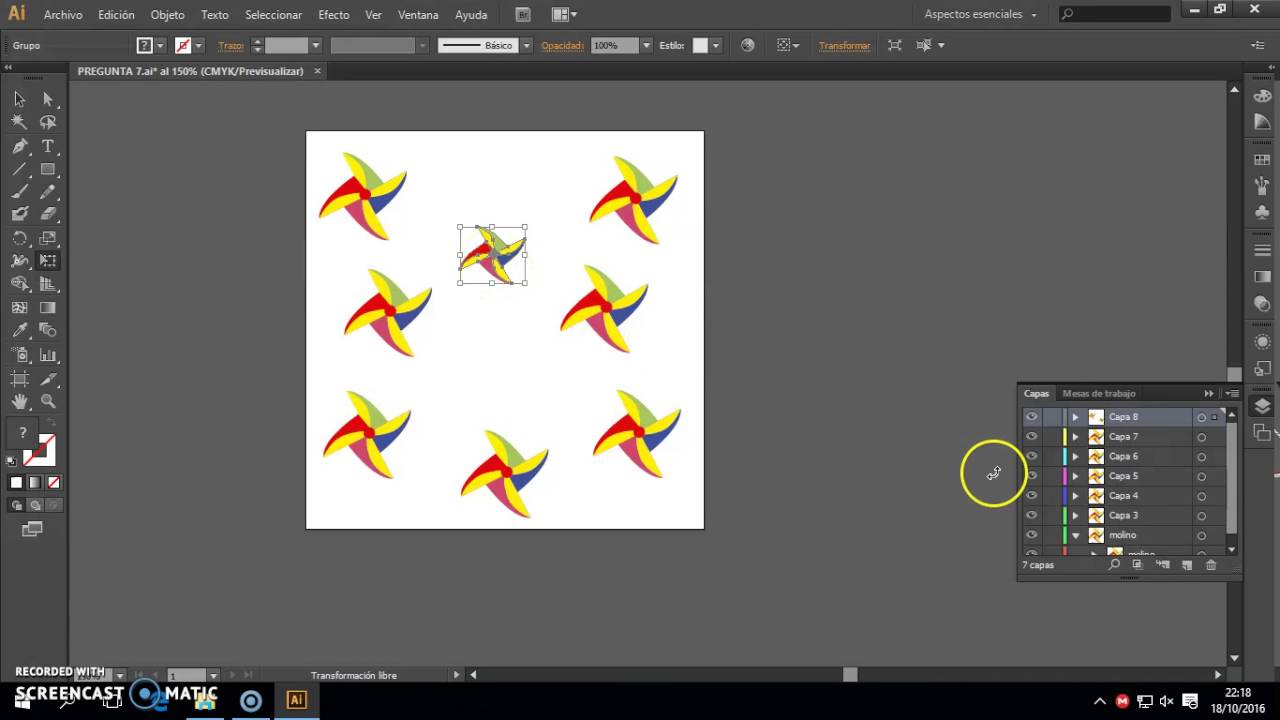Select the Artboard tool

tap(19, 379)
